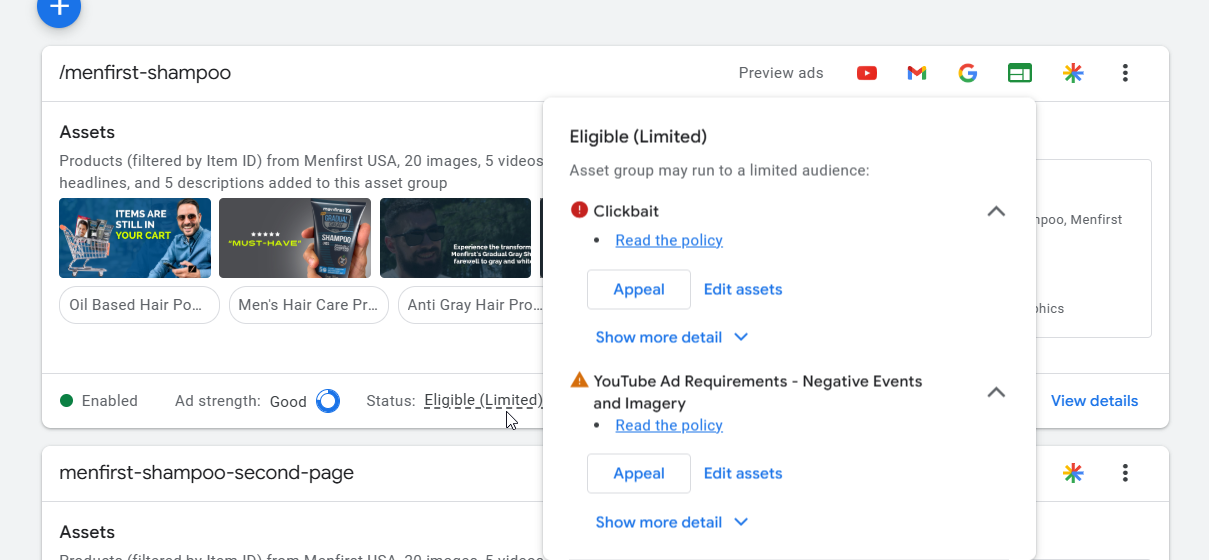The width and height of the screenshot is (1209, 560).
Task: Open the Items Are Still In Your Cart thumbnail
Action: (135, 238)
